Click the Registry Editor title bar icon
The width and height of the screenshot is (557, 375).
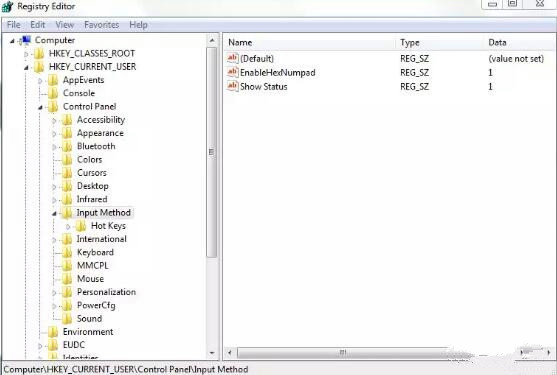(x=8, y=6)
